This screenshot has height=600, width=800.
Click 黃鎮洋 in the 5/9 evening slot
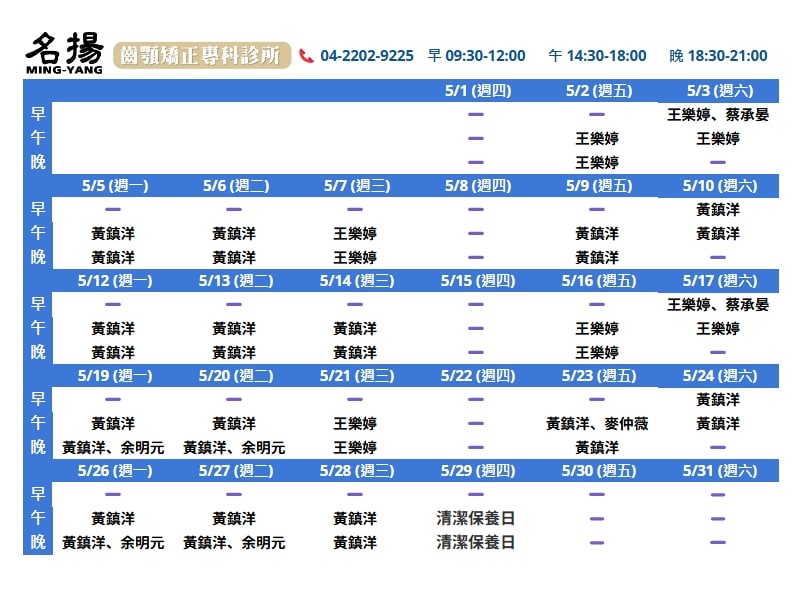[x=597, y=258]
